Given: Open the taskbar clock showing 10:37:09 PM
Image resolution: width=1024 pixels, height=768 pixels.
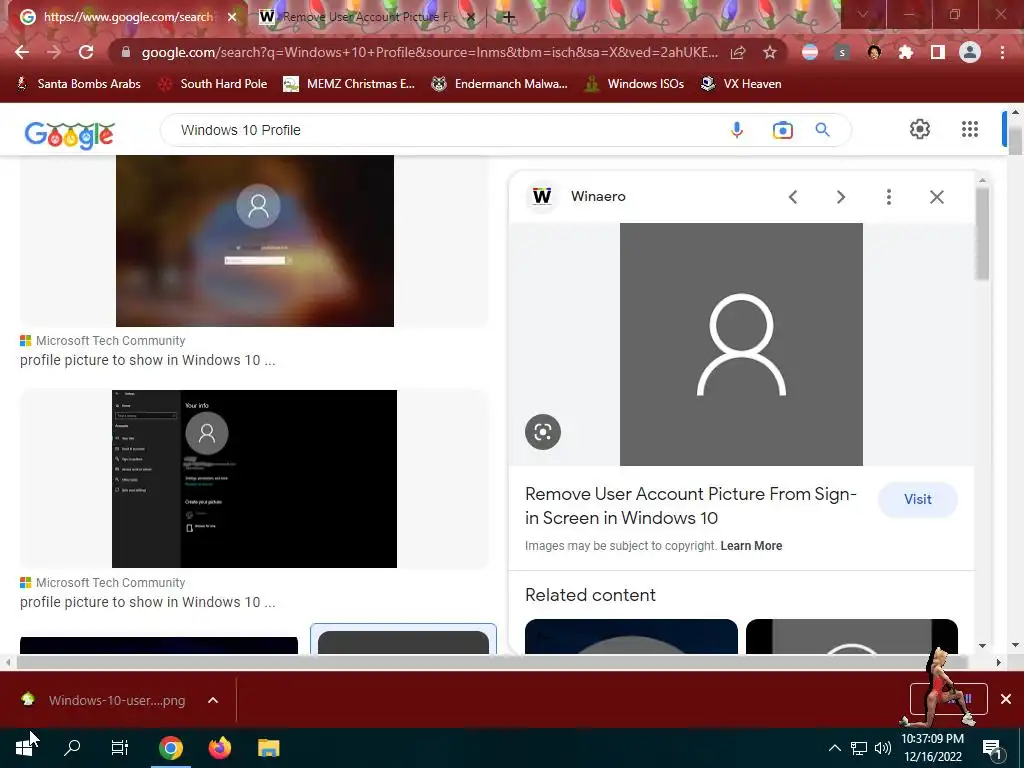Looking at the screenshot, I should (933, 748).
